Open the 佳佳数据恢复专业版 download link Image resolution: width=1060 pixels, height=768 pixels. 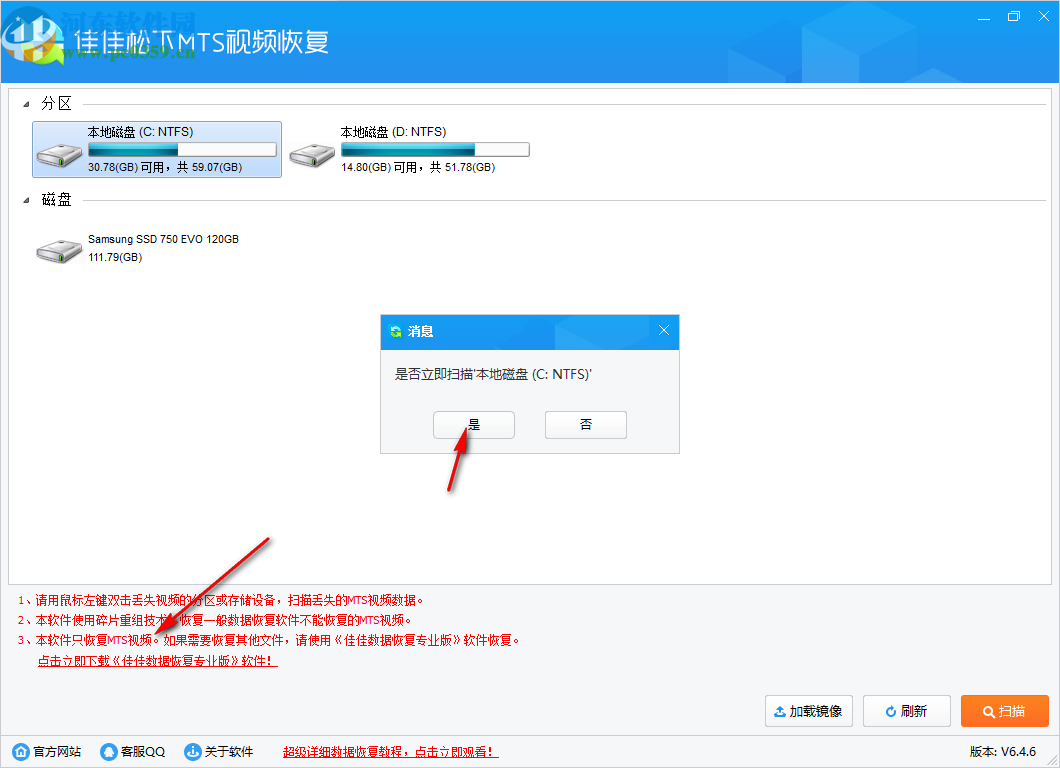[155, 660]
